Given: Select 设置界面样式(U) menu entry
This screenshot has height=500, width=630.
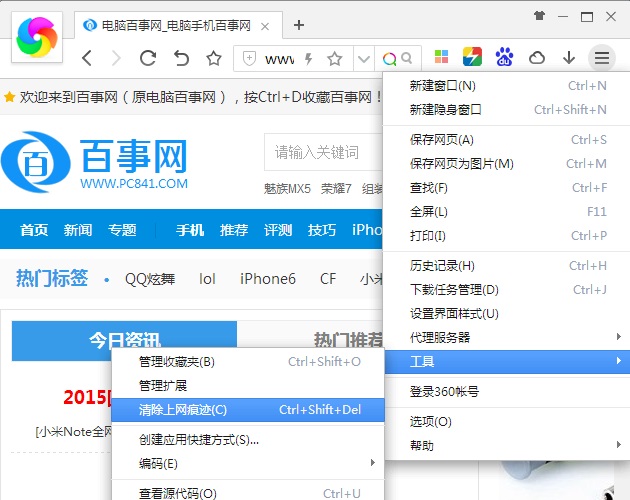Looking at the screenshot, I should (506, 314).
